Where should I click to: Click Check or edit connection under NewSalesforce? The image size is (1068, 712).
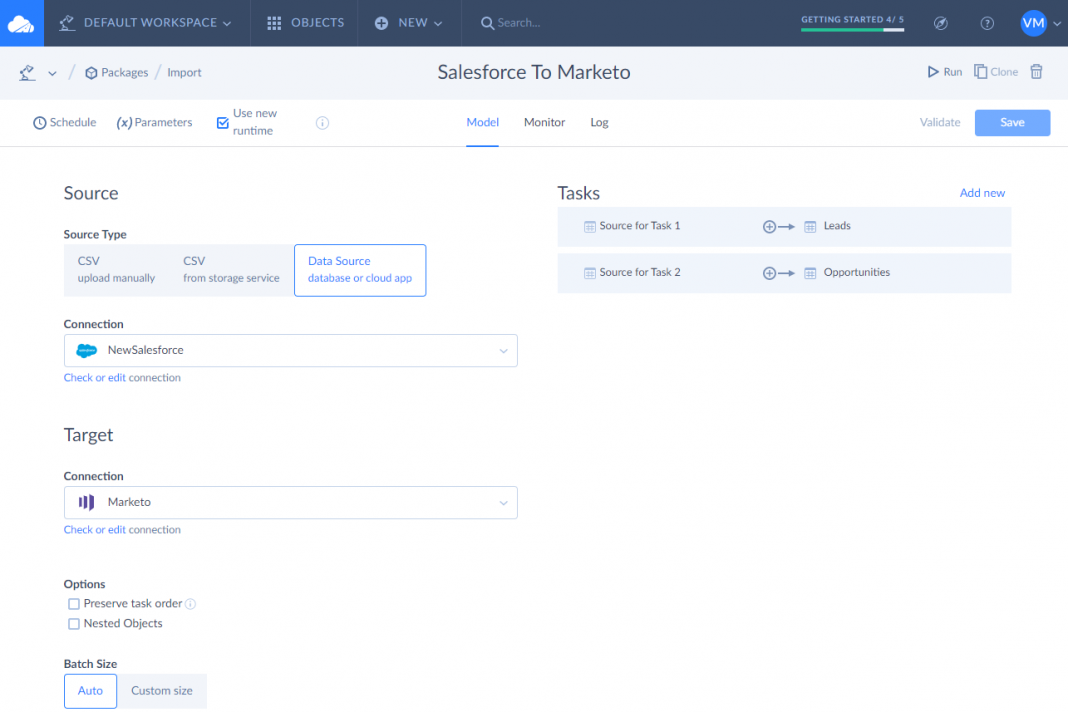(122, 377)
